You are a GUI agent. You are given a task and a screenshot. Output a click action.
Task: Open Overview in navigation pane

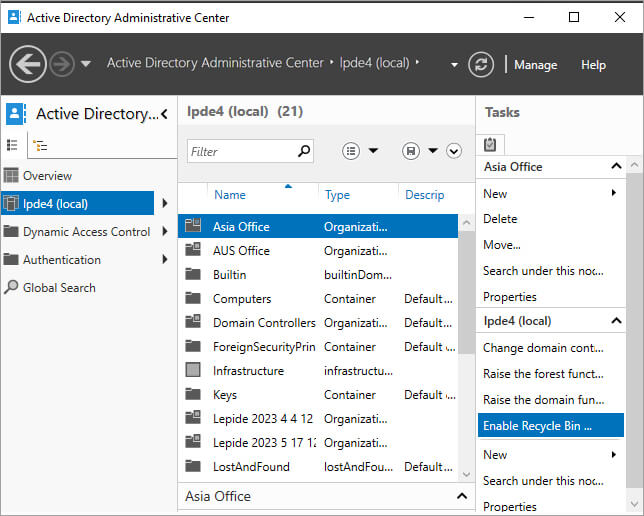[x=47, y=176]
